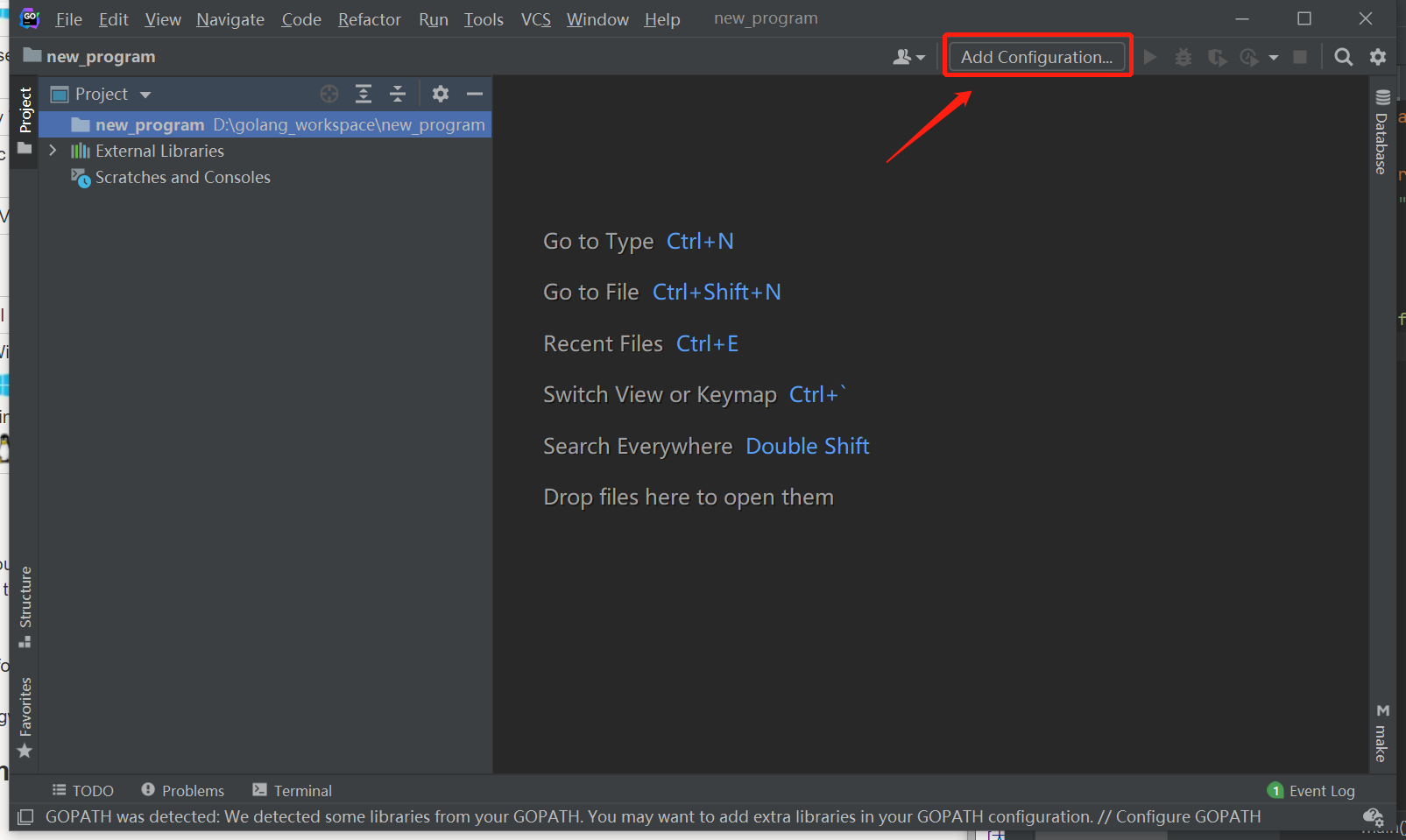Open the Code menu
The height and width of the screenshot is (840, 1406).
pyautogui.click(x=301, y=19)
